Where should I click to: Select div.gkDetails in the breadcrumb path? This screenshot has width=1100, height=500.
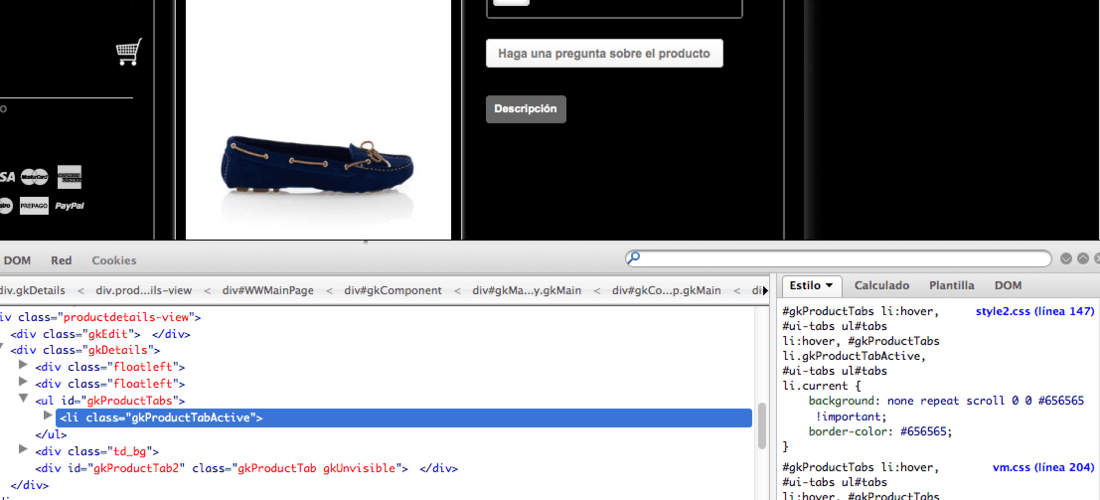[x=33, y=290]
